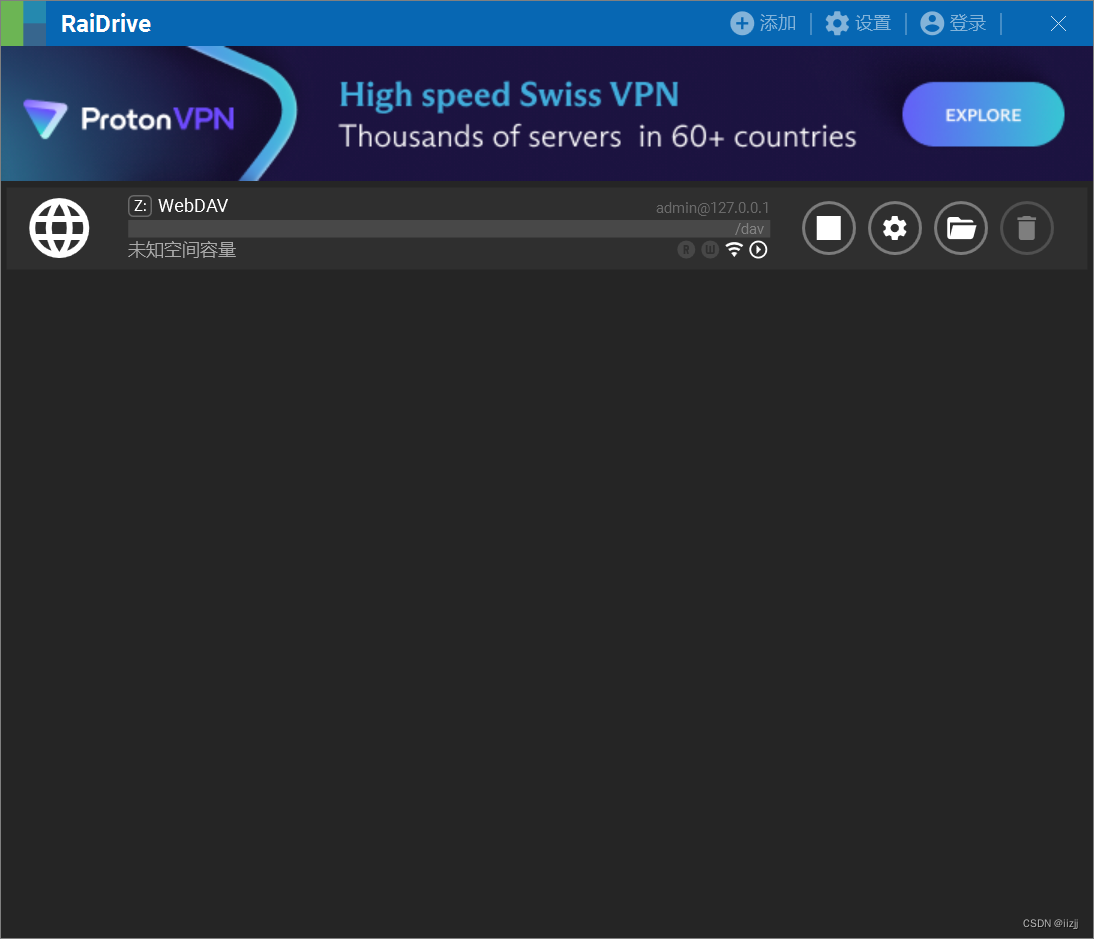
Task: Open WebDAV drive settings gear
Action: (894, 228)
